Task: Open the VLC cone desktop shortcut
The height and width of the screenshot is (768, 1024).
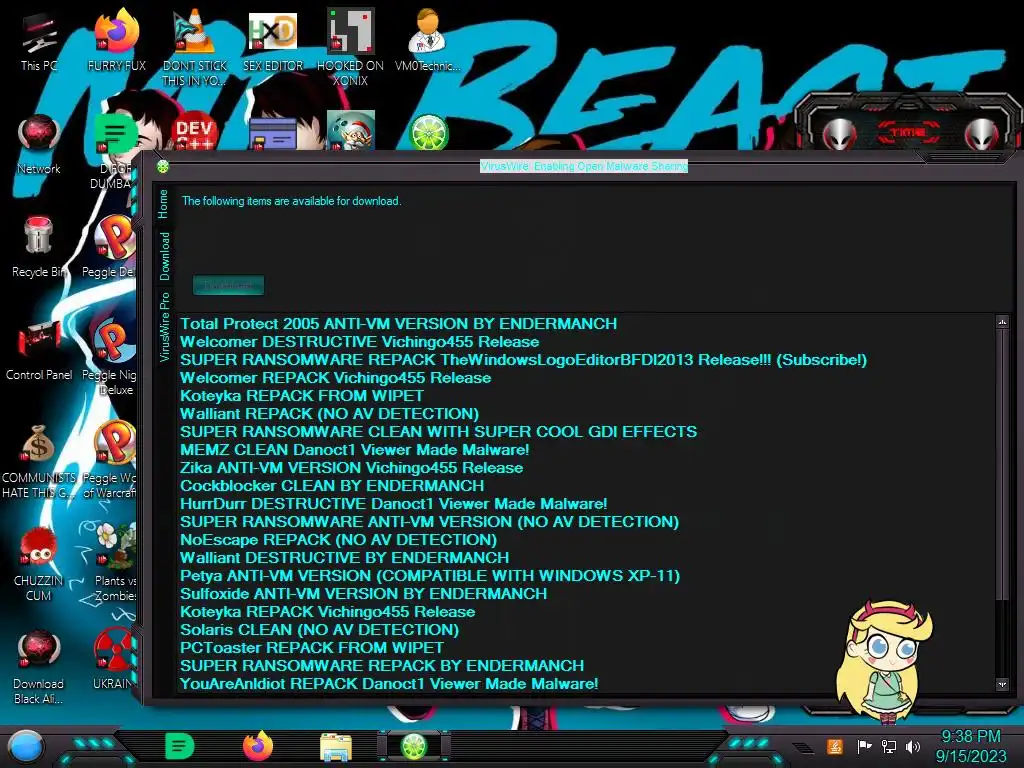Action: click(194, 47)
